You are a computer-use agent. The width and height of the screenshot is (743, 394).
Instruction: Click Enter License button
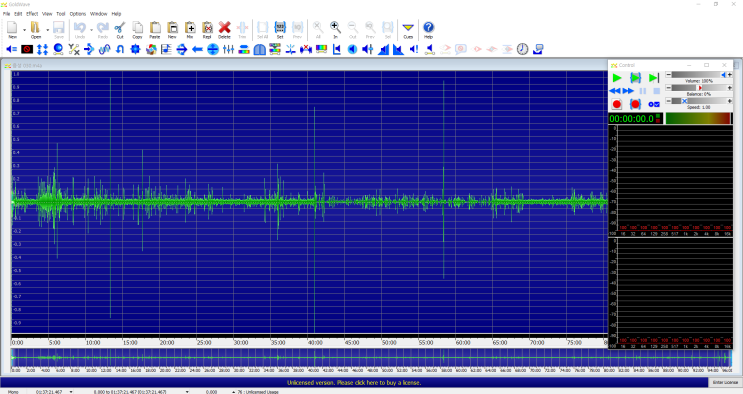coord(725,382)
